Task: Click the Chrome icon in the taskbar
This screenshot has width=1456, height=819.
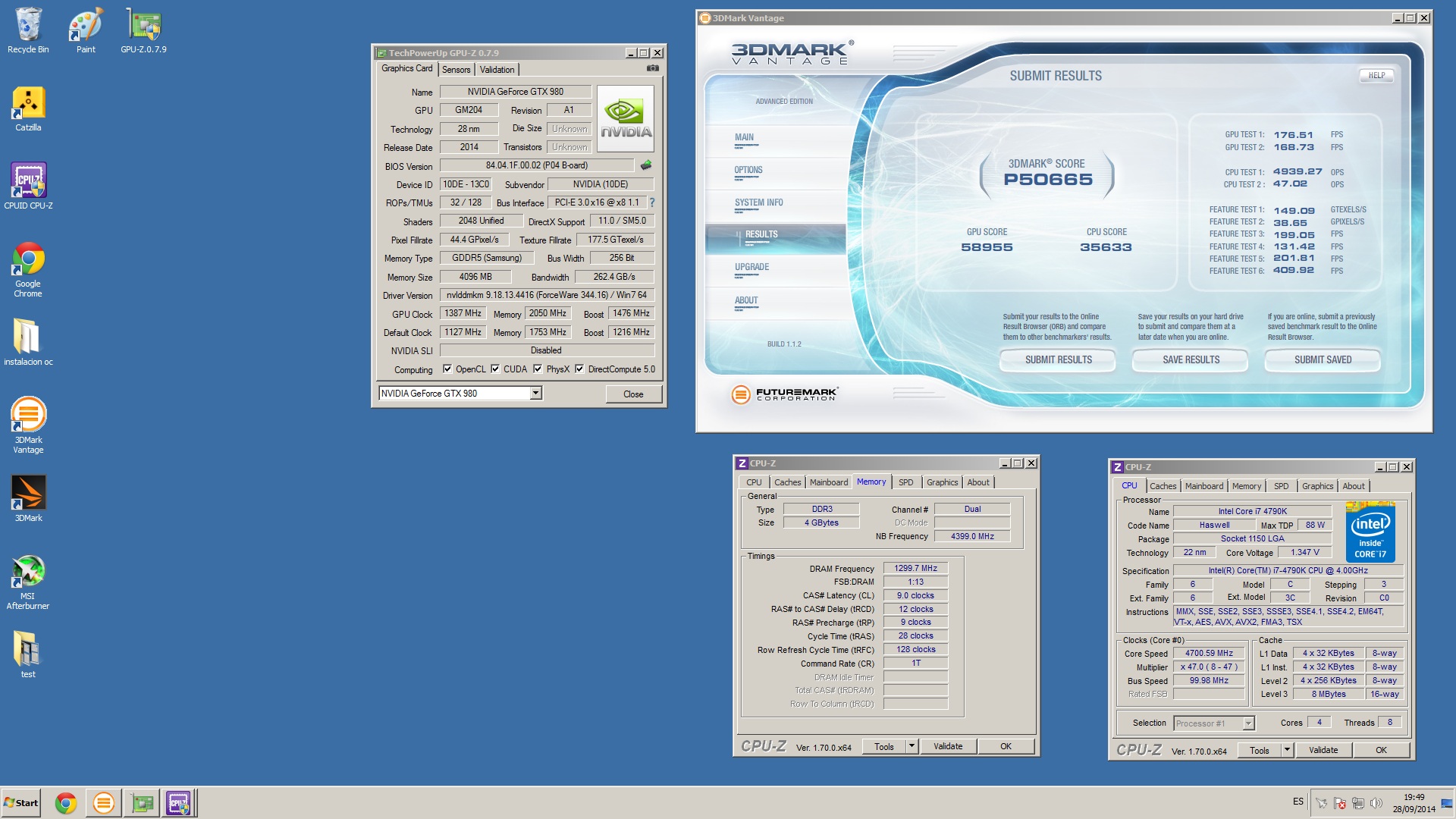Action: tap(66, 803)
